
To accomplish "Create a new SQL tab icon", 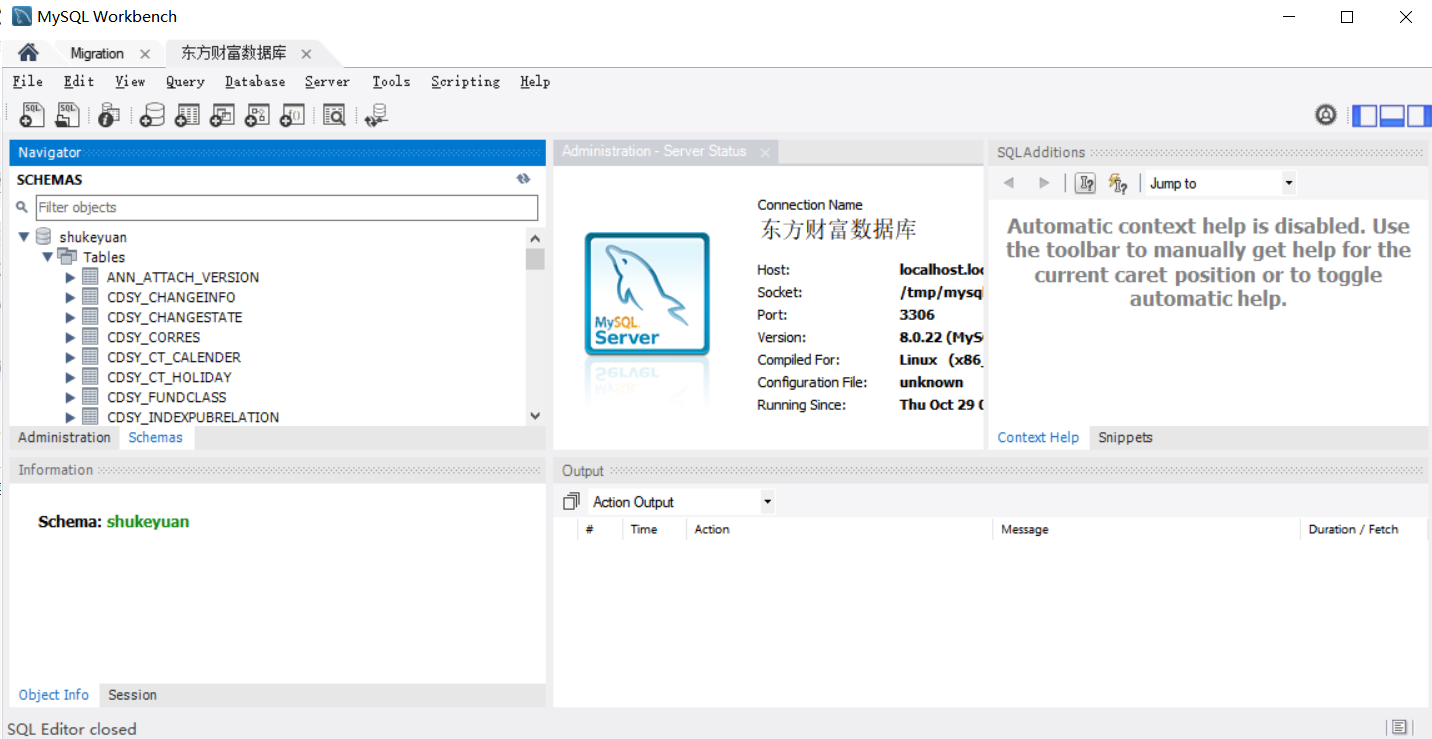I will pyautogui.click(x=32, y=115).
